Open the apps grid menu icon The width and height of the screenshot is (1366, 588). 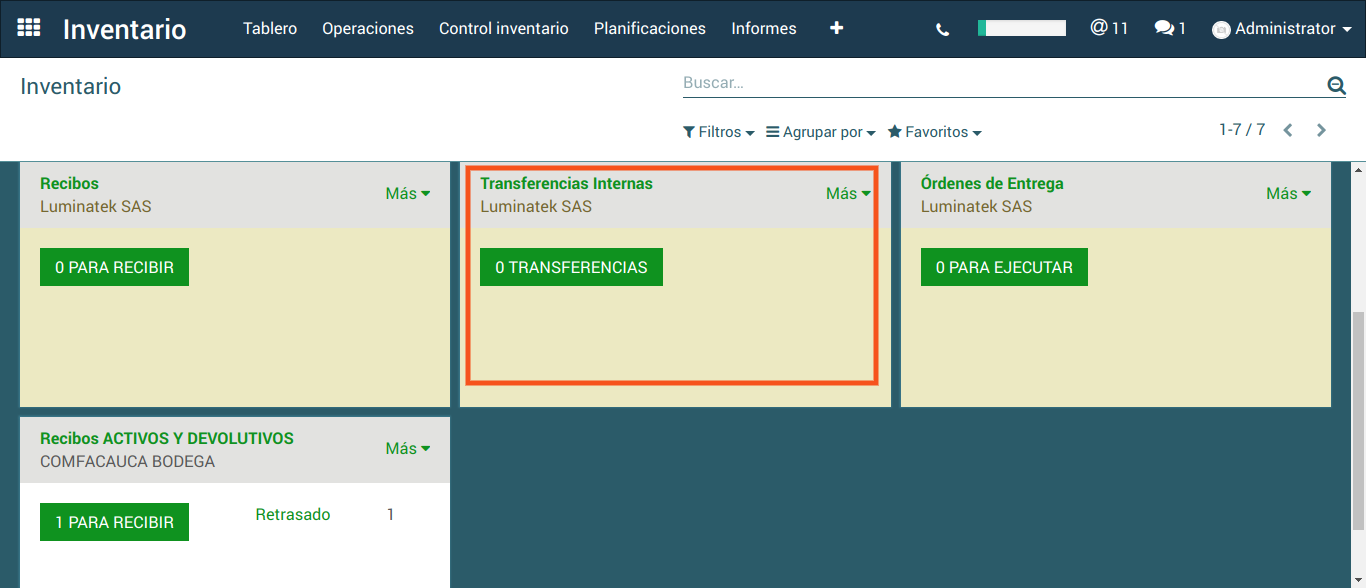click(x=29, y=28)
